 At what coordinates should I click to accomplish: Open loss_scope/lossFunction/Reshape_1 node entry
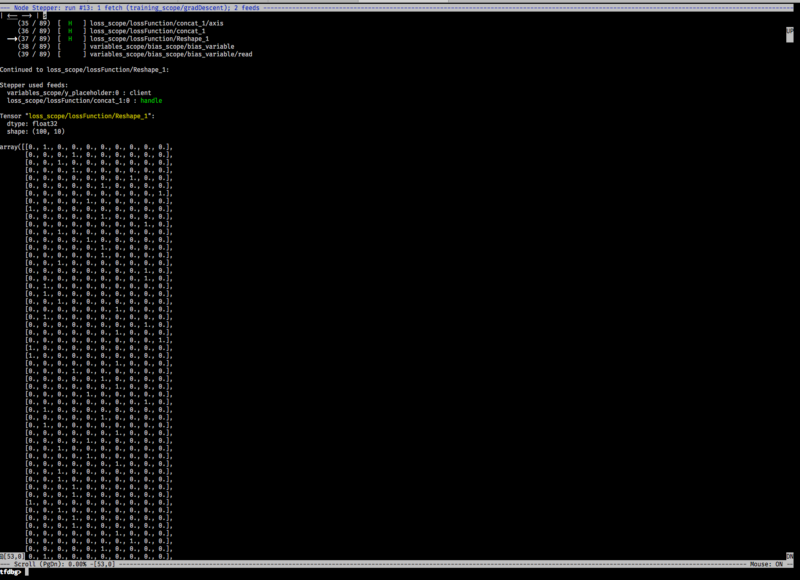pos(148,39)
